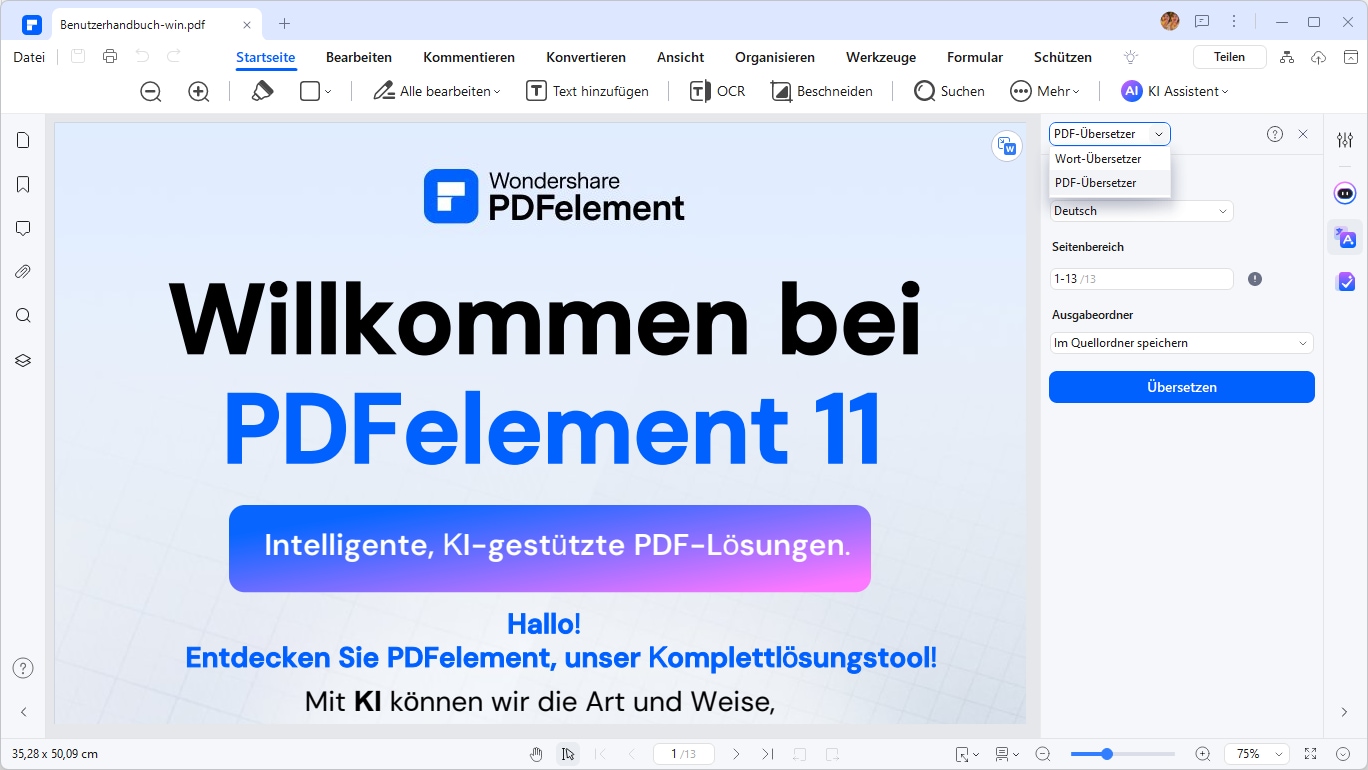Open bookmarks panel in left sidebar
This screenshot has width=1368, height=770.
pyautogui.click(x=23, y=184)
